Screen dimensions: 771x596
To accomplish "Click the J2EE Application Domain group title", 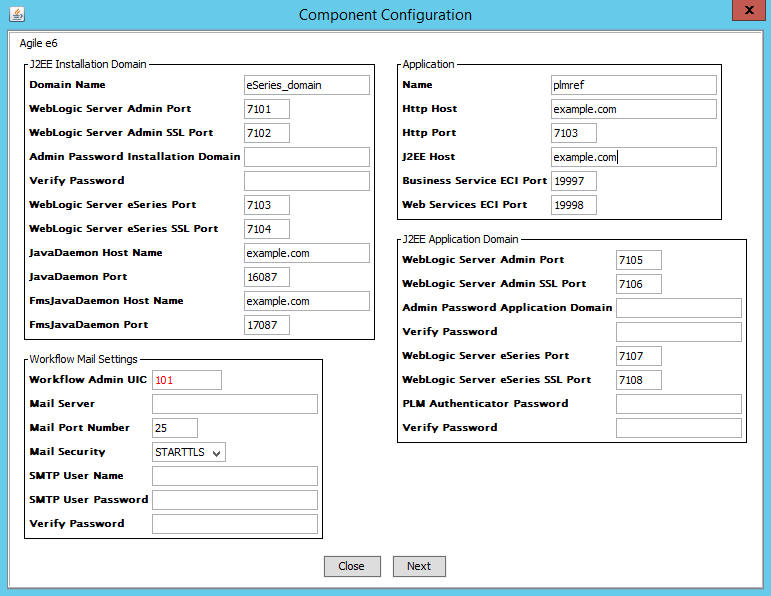I will coord(460,239).
